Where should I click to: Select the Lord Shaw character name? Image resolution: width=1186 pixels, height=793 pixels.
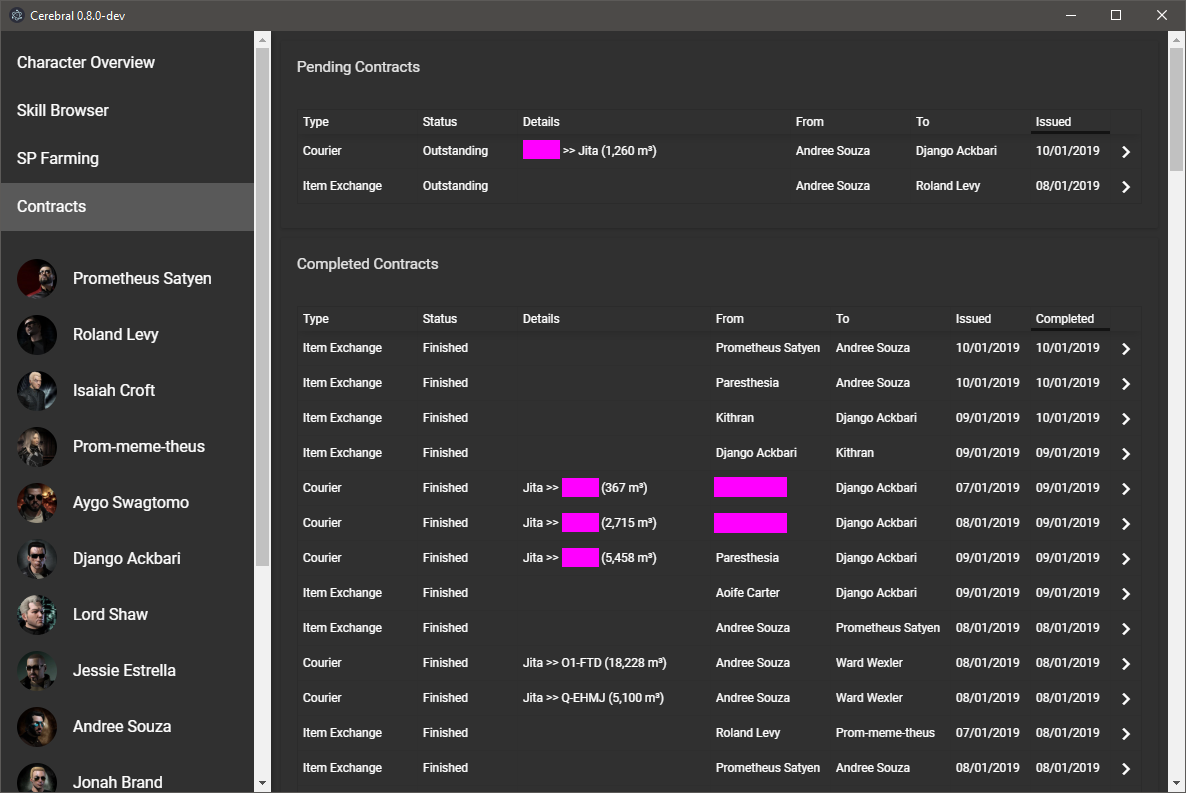click(x=110, y=614)
